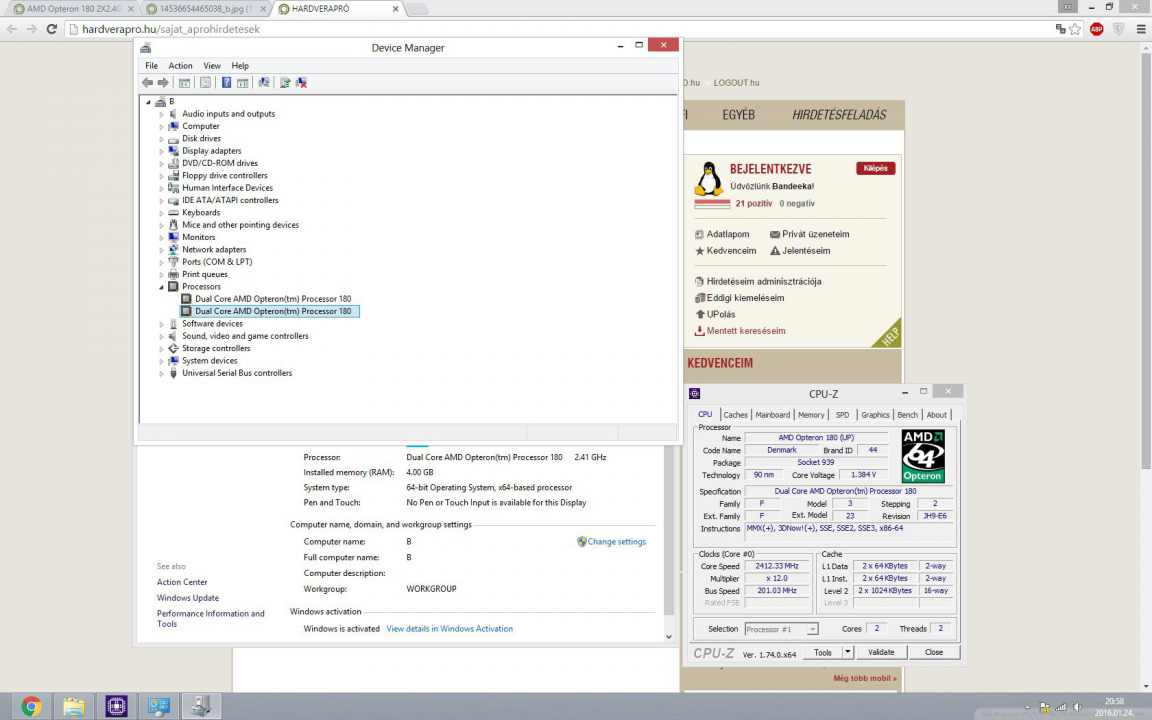The height and width of the screenshot is (720, 1152).
Task: Open File Explorer from the taskbar
Action: point(73,706)
